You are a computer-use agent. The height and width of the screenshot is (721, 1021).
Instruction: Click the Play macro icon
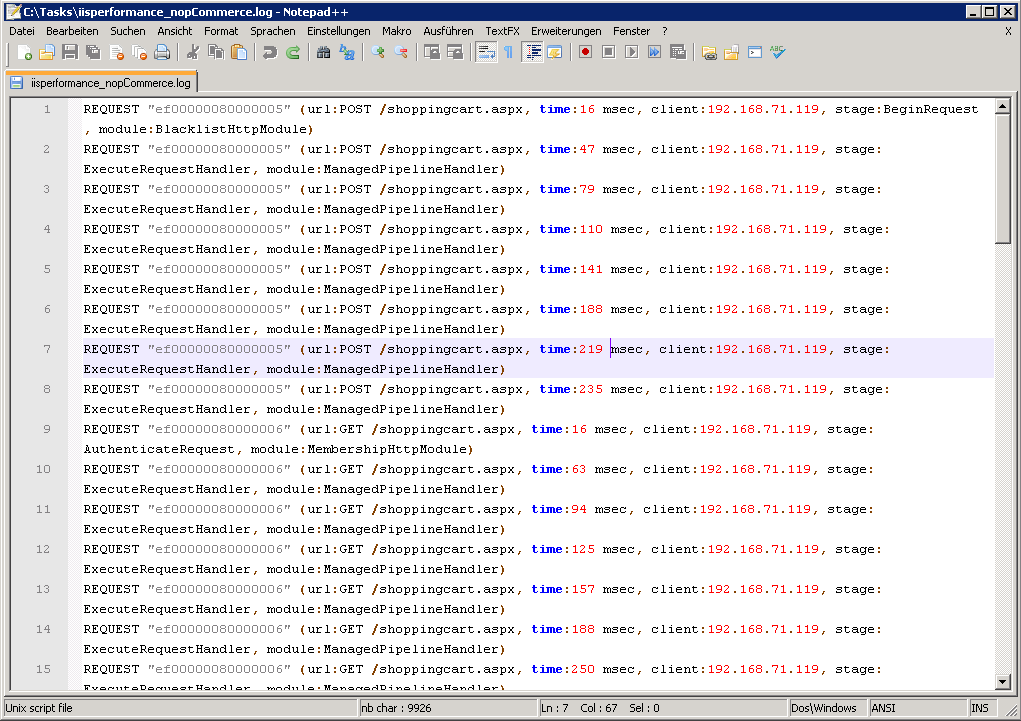click(x=631, y=52)
